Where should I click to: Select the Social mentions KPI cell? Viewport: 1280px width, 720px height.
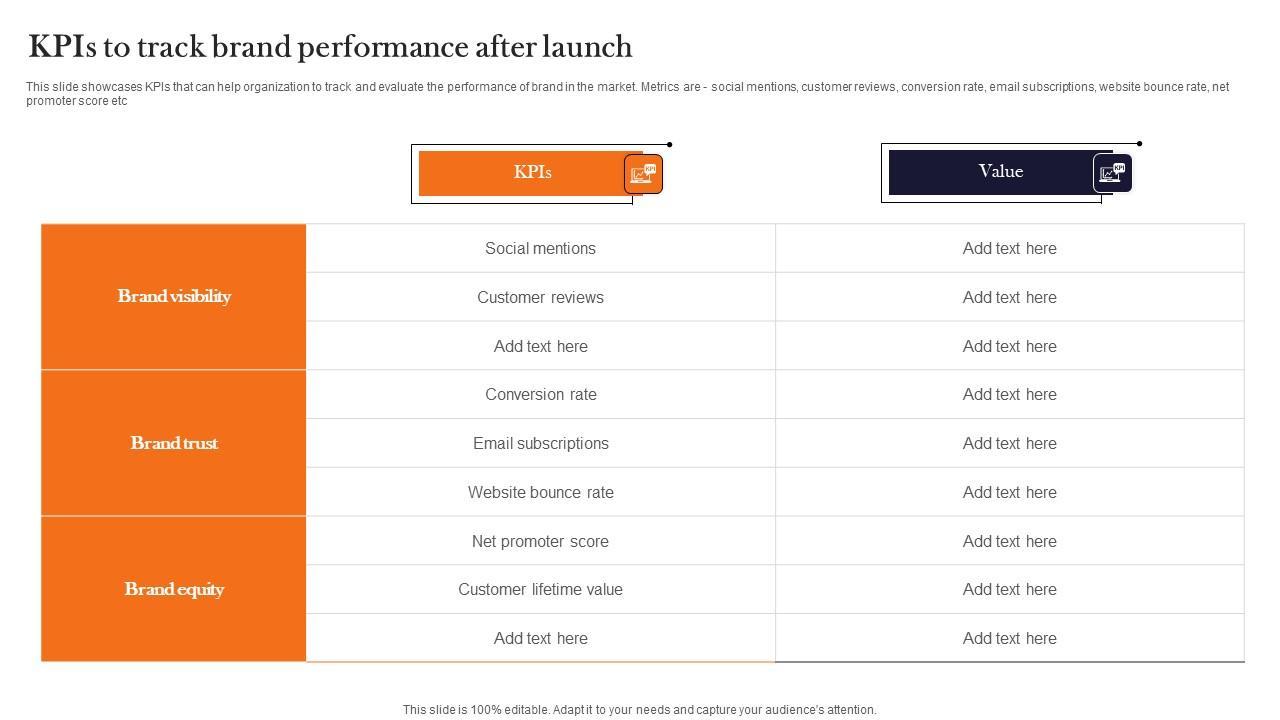[x=540, y=248]
